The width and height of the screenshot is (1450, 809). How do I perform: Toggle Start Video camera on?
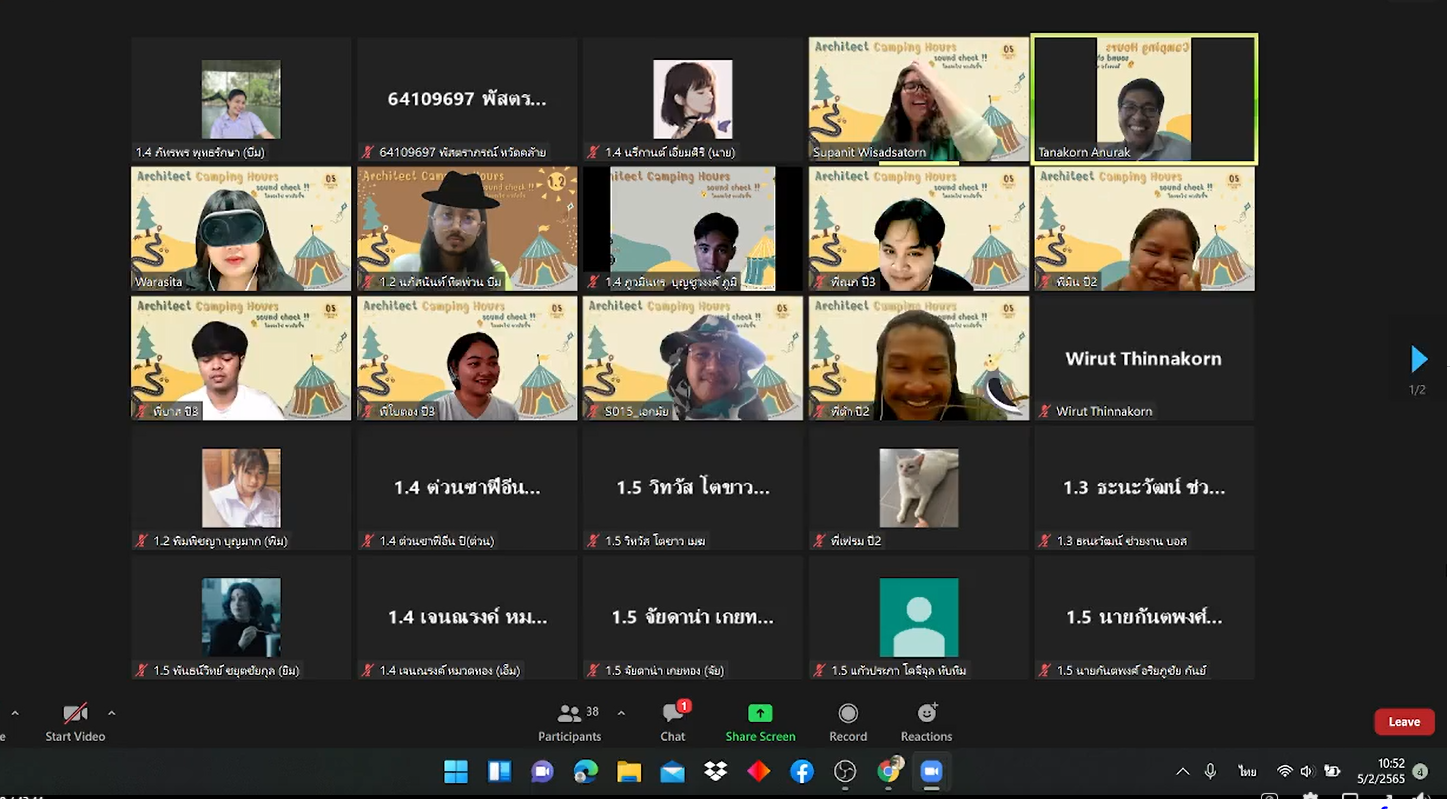pyautogui.click(x=75, y=722)
